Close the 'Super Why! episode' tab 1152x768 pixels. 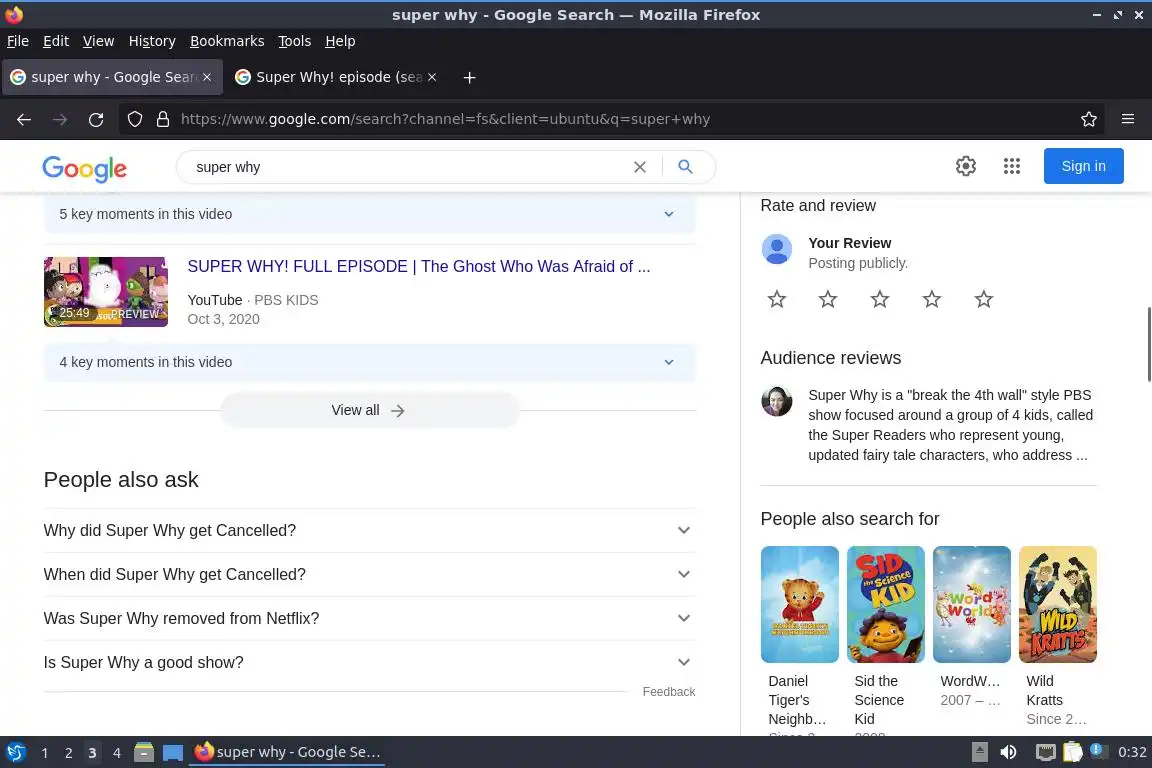pyautogui.click(x=432, y=77)
